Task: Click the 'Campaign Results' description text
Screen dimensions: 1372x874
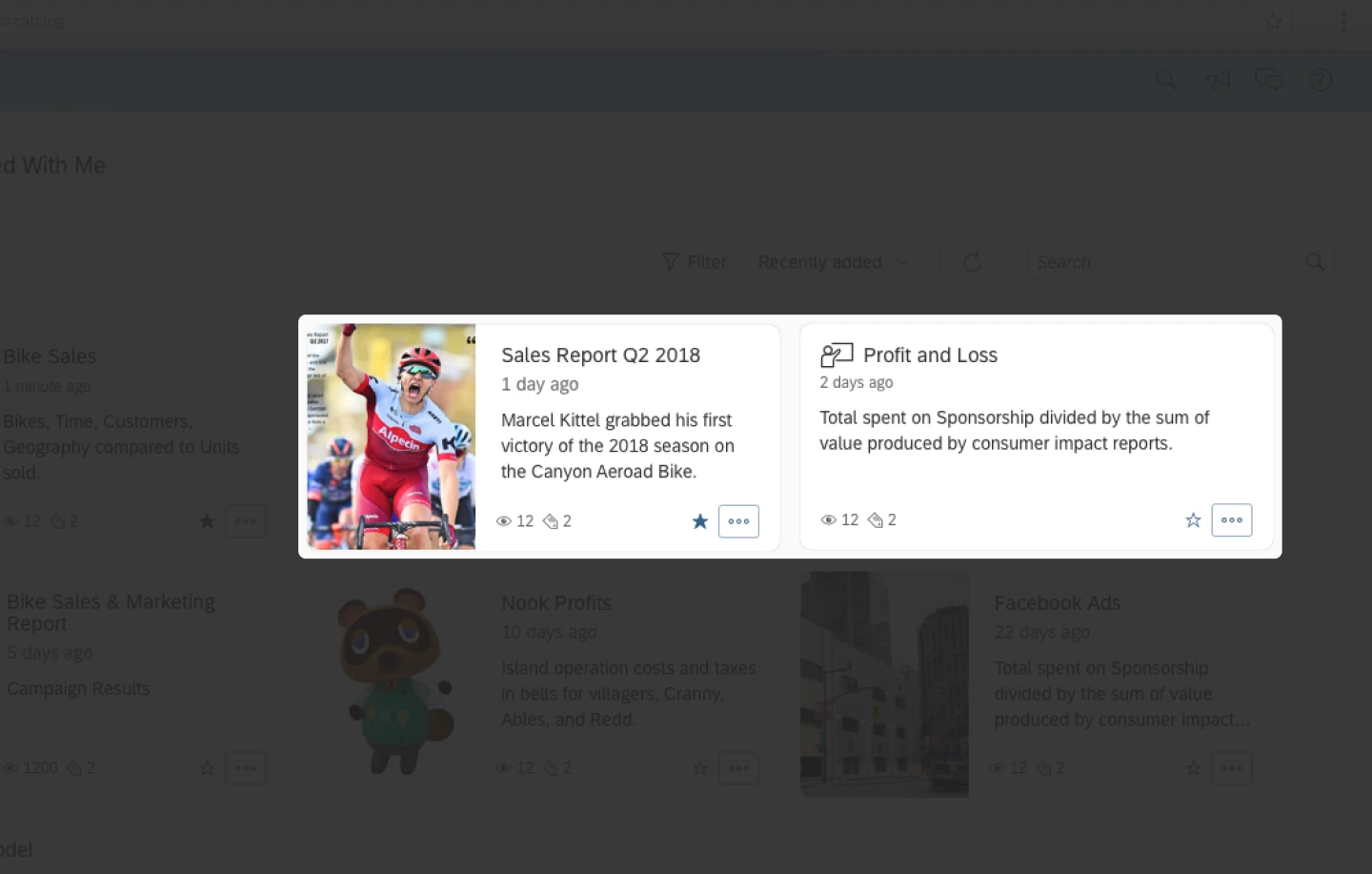Action: click(x=78, y=689)
